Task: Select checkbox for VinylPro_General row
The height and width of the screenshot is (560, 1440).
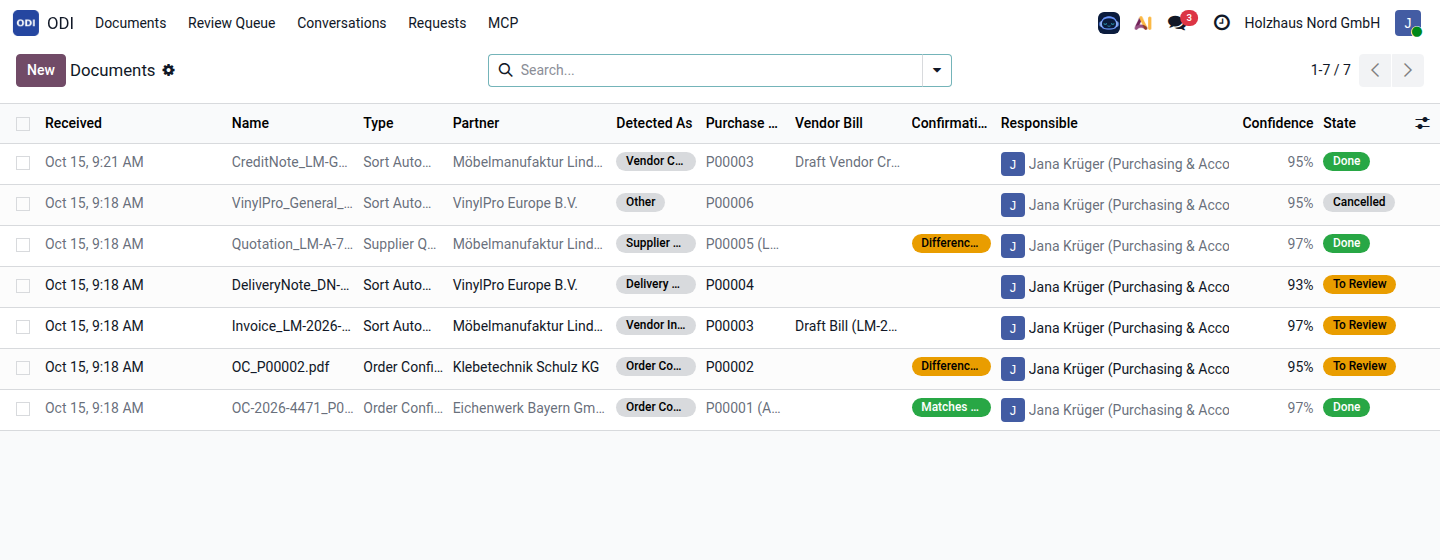Action: click(23, 204)
